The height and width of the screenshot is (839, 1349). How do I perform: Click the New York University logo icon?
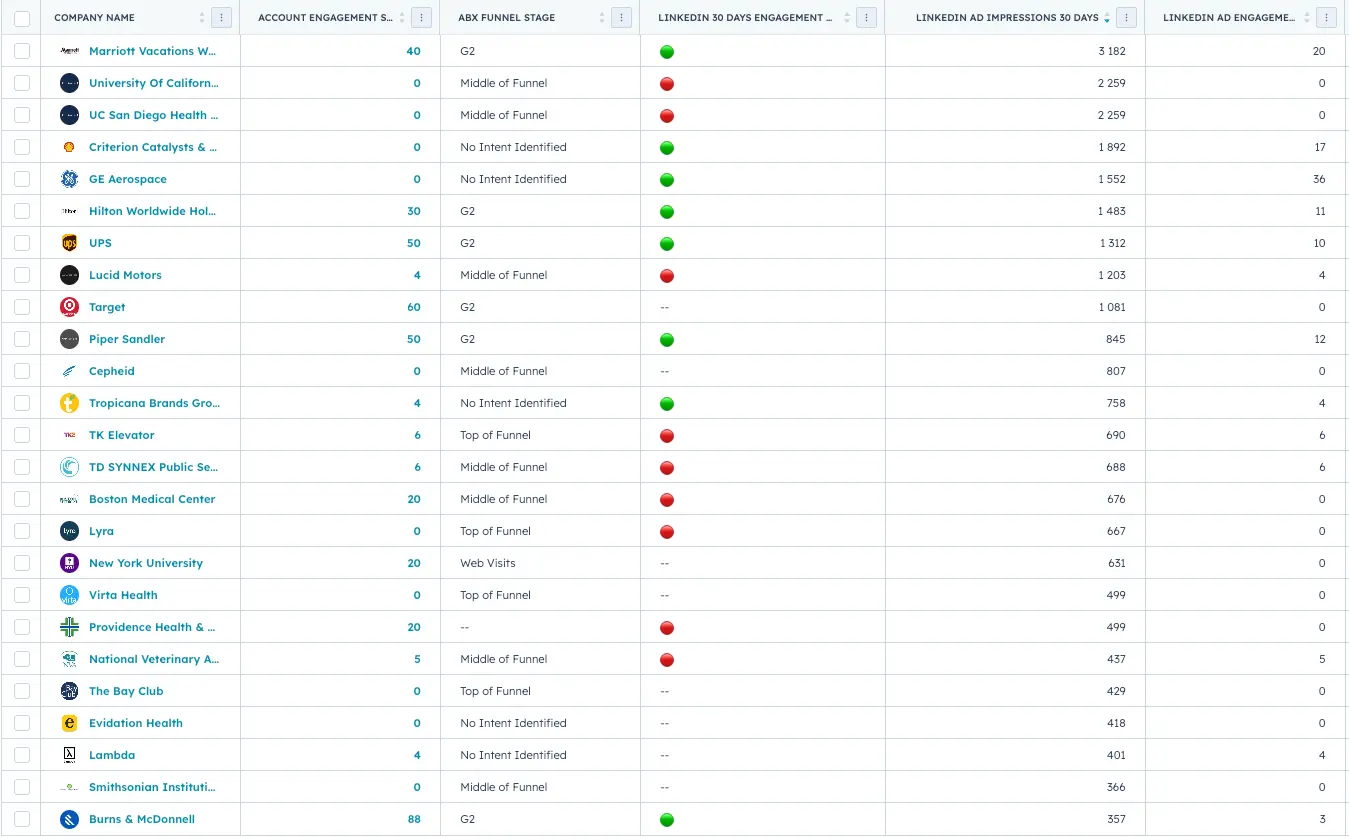[69, 563]
